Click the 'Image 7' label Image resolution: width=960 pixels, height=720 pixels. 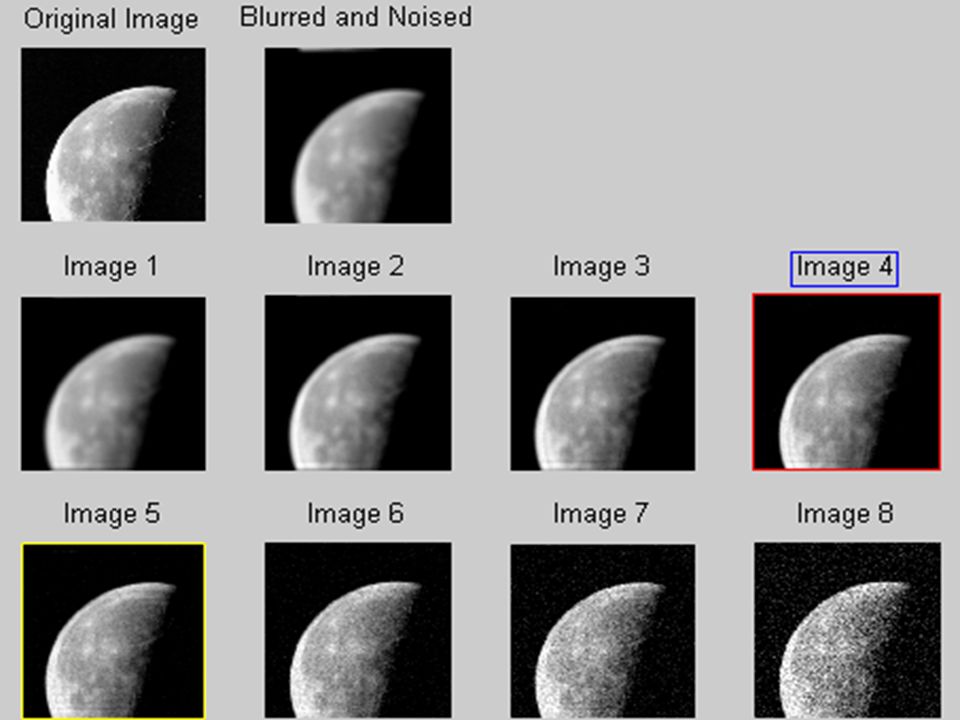point(601,514)
